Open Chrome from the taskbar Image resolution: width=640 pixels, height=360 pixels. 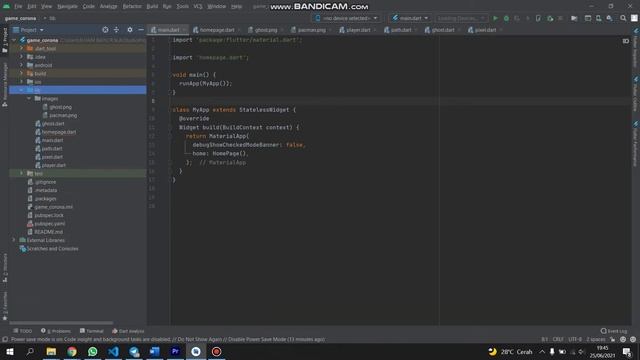72,351
